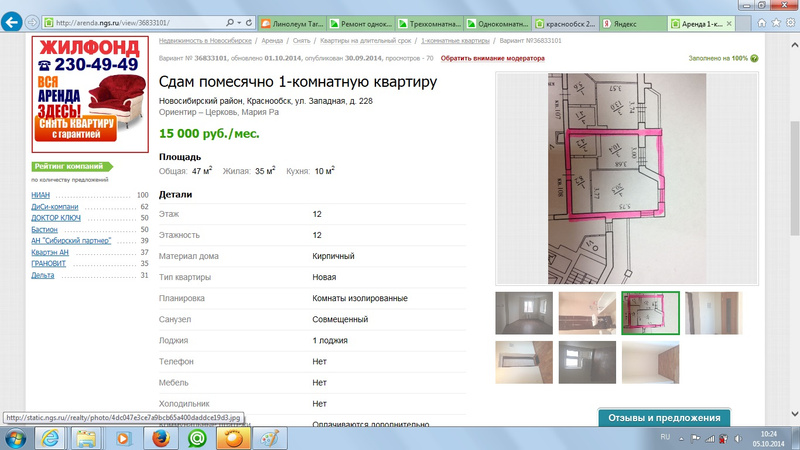This screenshot has width=800, height=450.
Task: Open the ДОКТОР КЛЮЧ company link
Action: click(x=56, y=218)
